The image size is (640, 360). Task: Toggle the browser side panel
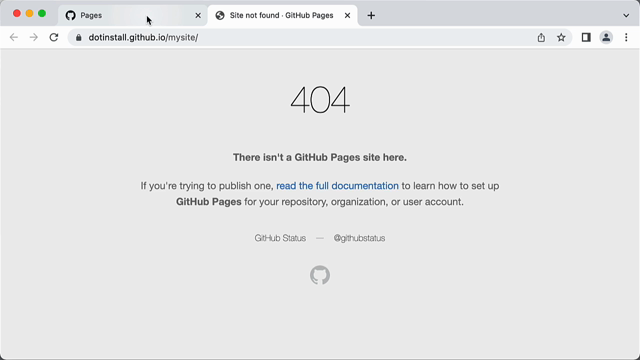(586, 38)
